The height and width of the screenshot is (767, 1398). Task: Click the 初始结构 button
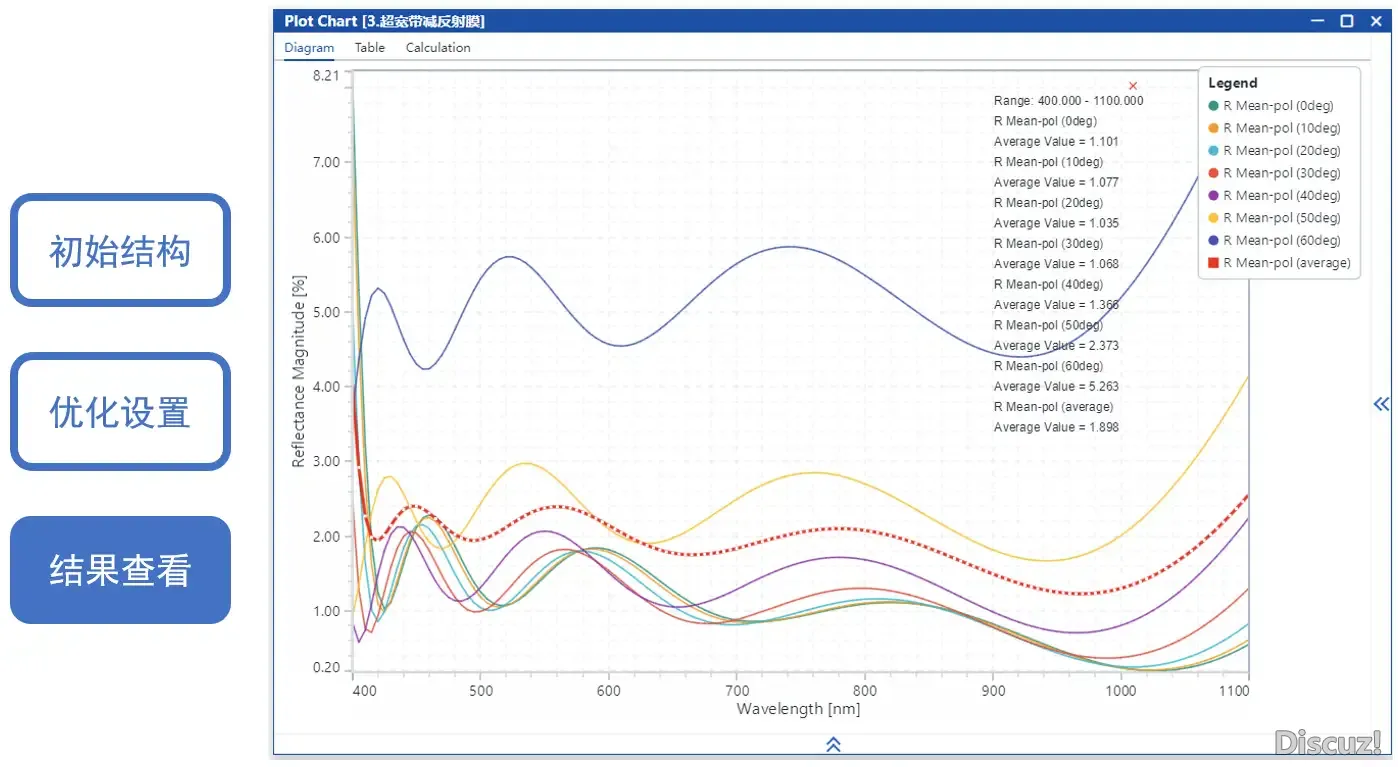click(x=120, y=251)
